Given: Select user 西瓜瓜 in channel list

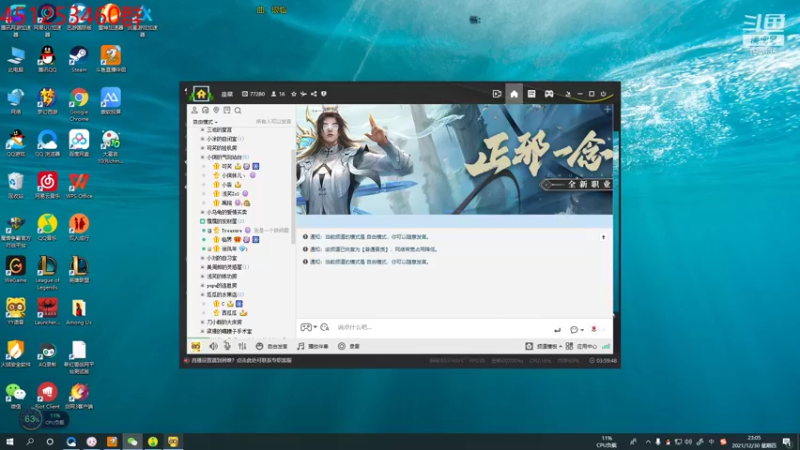Looking at the screenshot, I should click(x=229, y=313).
